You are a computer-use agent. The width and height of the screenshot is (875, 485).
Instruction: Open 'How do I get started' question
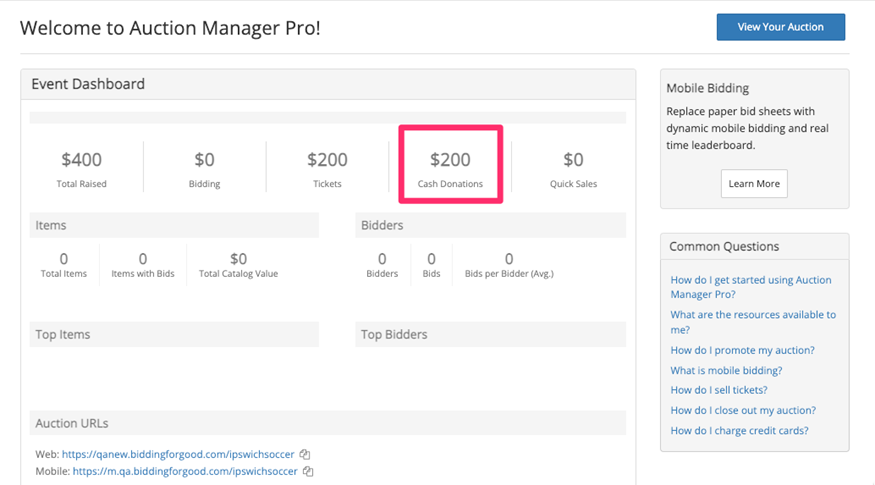point(751,287)
